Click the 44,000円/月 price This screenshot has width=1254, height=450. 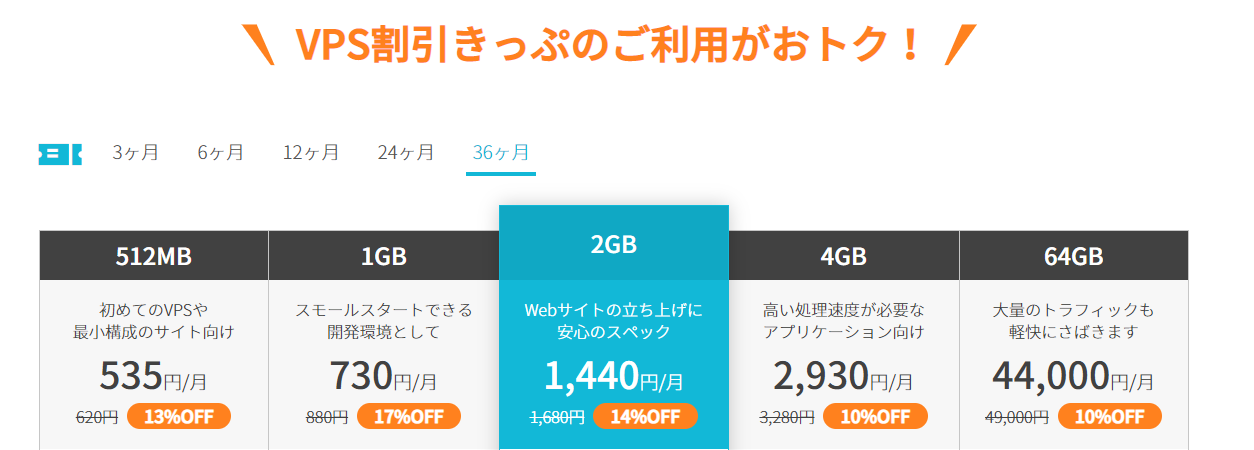(x=1074, y=376)
